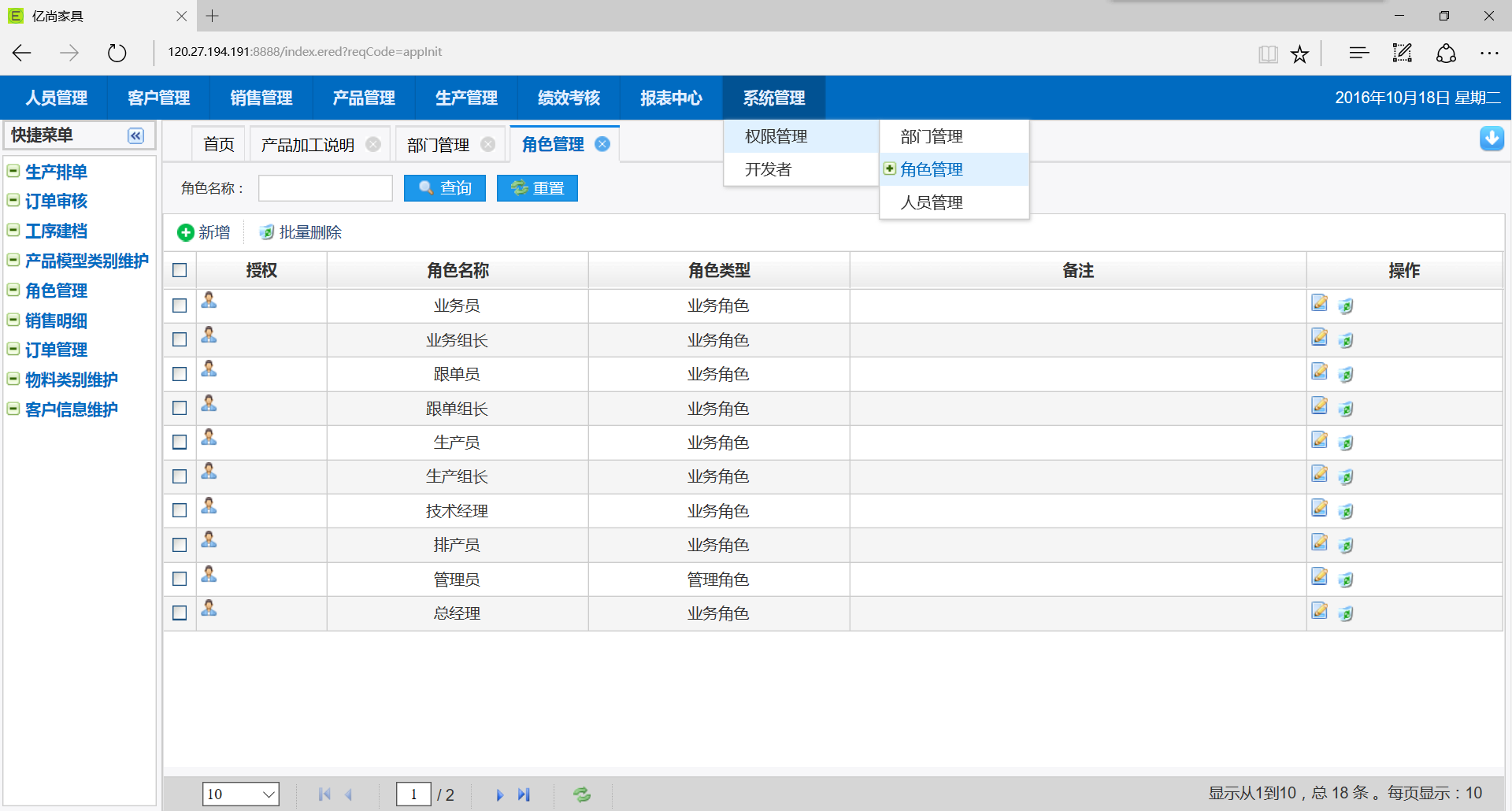The height and width of the screenshot is (811, 1512).
Task: Click the 角色名称 input field
Action: (x=325, y=188)
